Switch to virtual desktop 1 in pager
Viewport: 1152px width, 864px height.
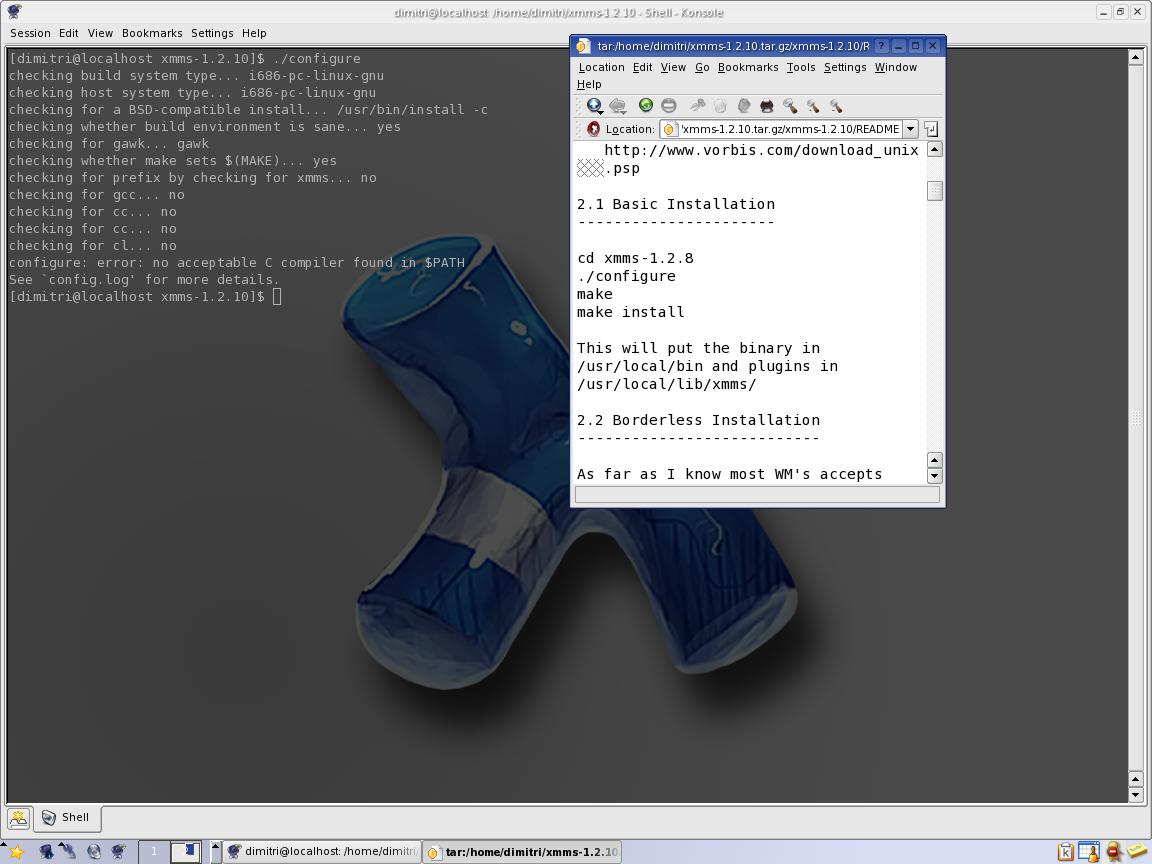point(154,852)
